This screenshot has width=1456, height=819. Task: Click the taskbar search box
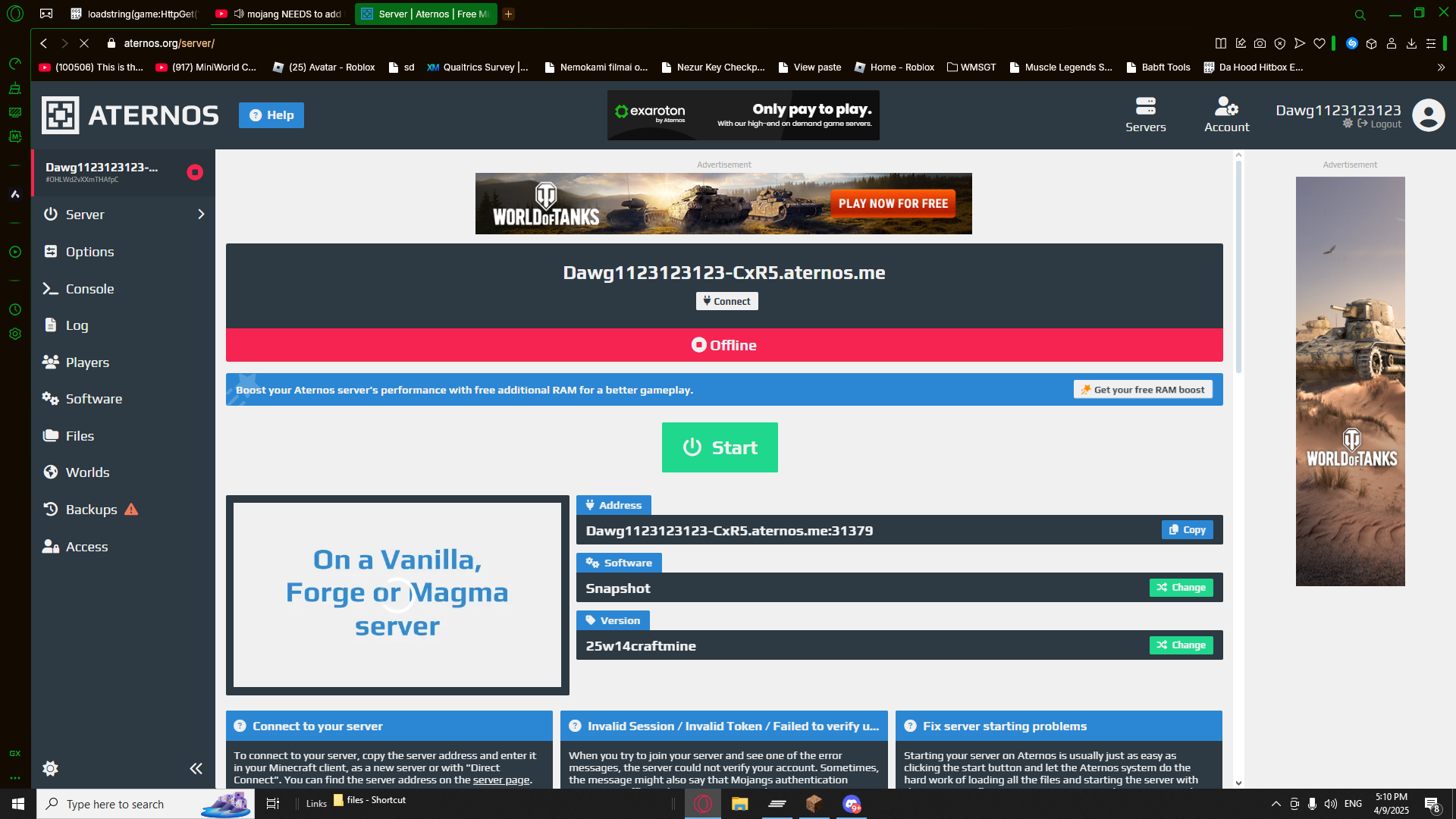146,804
